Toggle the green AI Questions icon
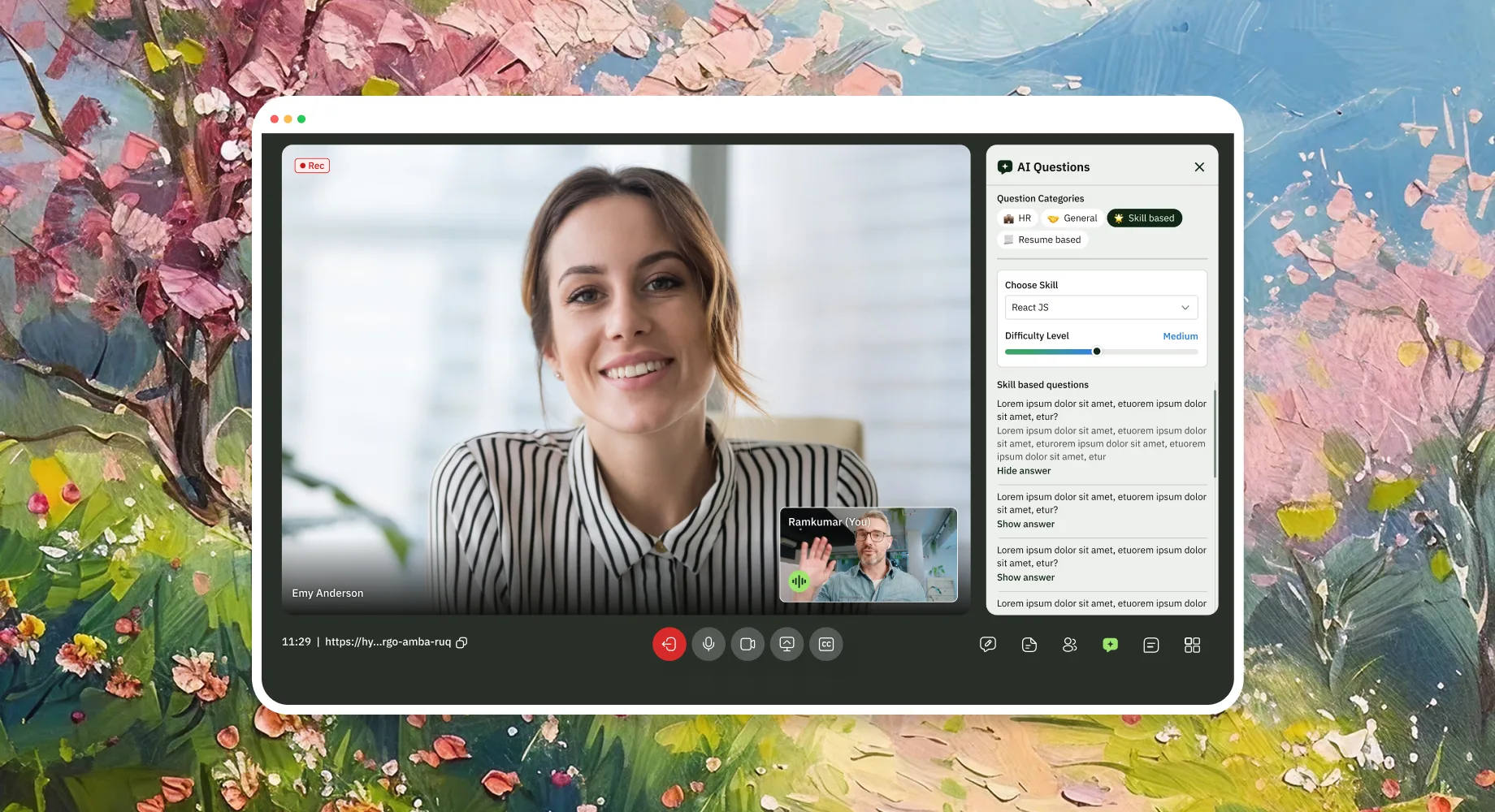Image resolution: width=1495 pixels, height=812 pixels. pyautogui.click(x=1111, y=645)
